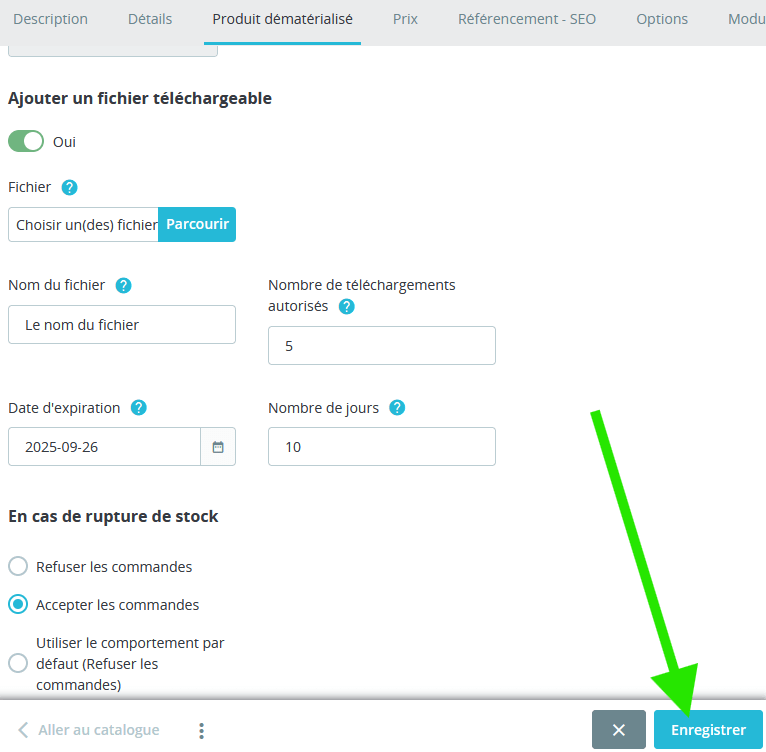Toggle off the downloadable file switch
Viewport: 766px width, 752px height.
pos(26,141)
